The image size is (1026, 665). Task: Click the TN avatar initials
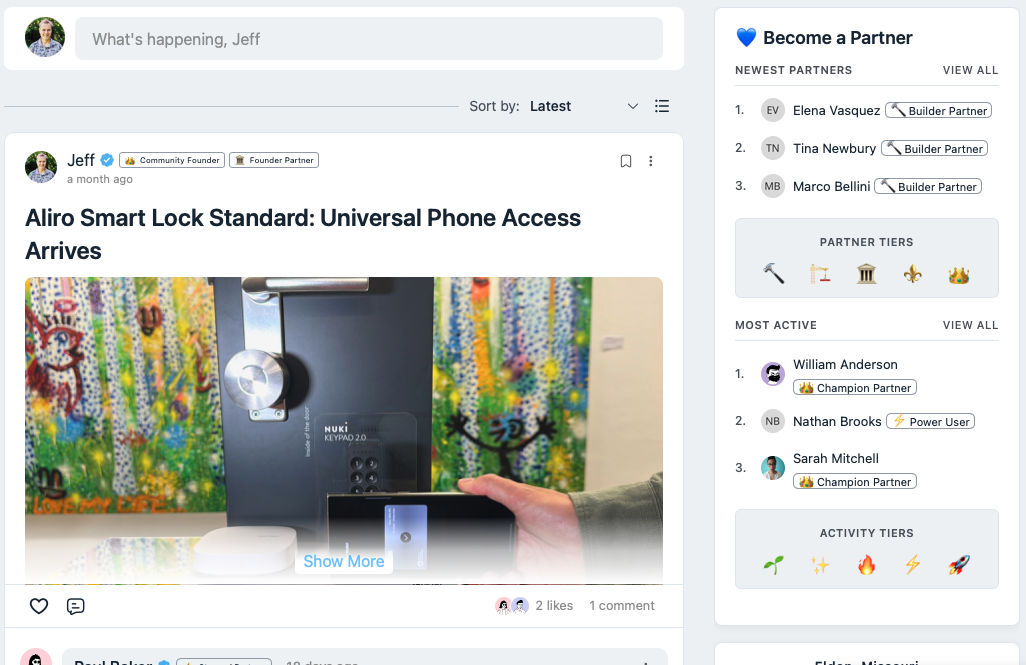point(773,148)
